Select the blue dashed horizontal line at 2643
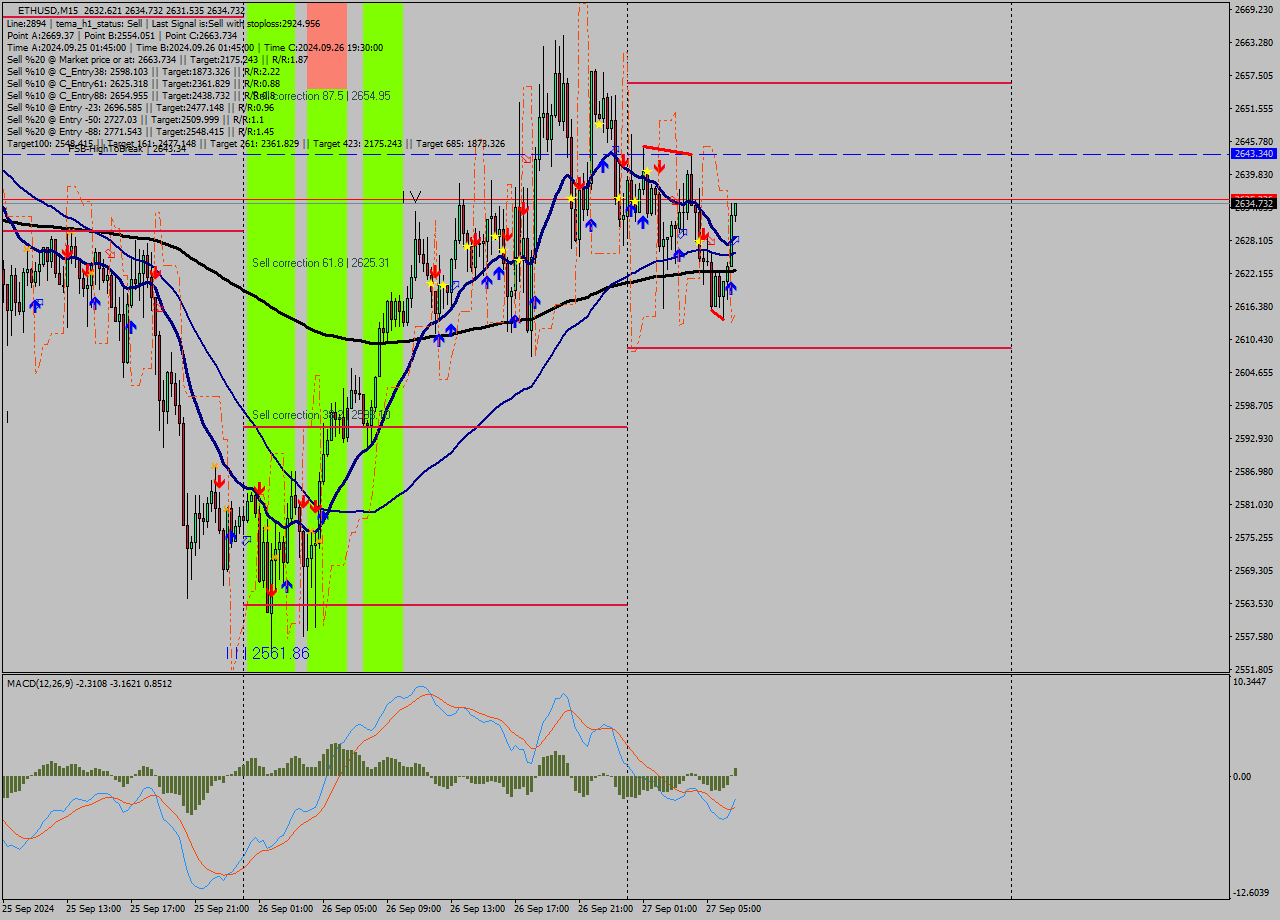This screenshot has height=920, width=1280. tap(900, 154)
